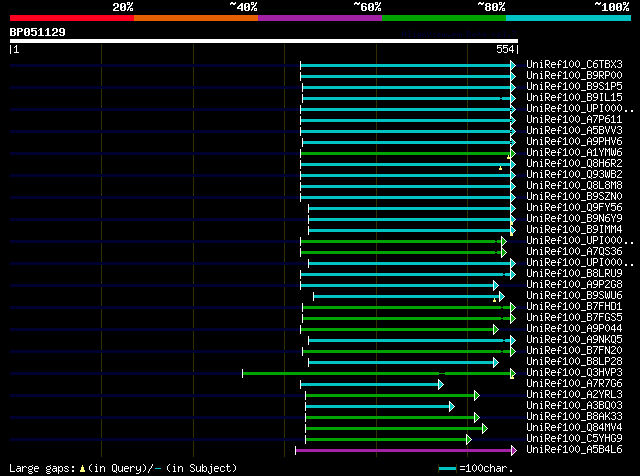This screenshot has width=640, height=476.
Task: Pick the UniRef100_A5B4L6 hit label
Action: (574, 450)
